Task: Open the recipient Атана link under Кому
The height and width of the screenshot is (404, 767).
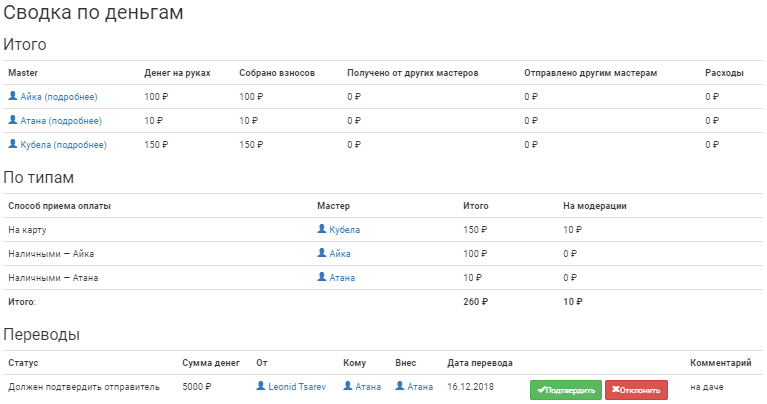Action: click(368, 387)
